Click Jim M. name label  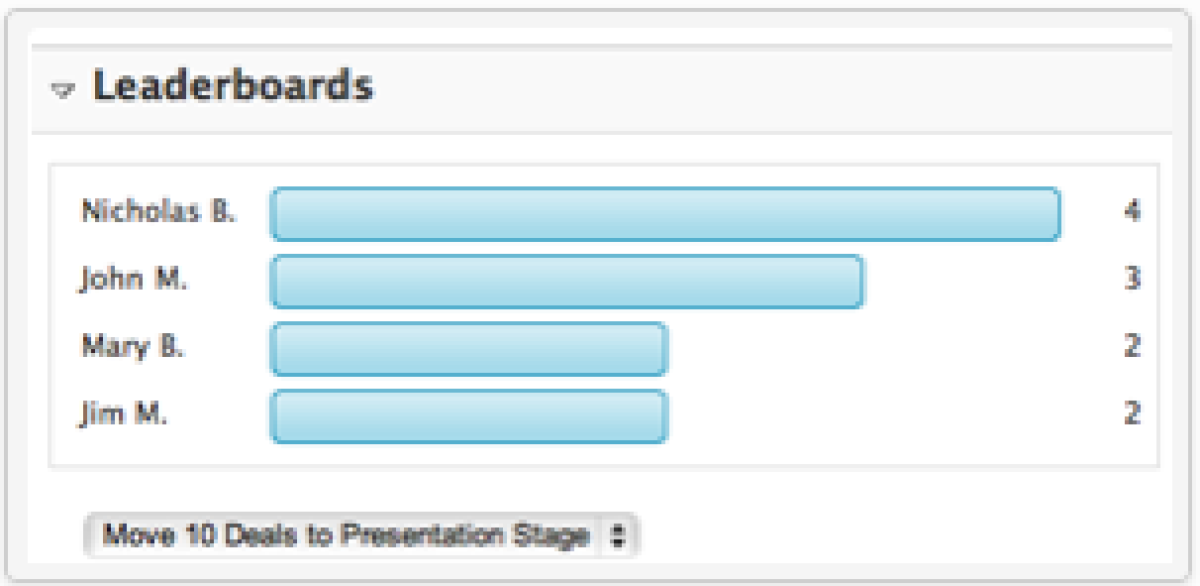click(x=124, y=413)
